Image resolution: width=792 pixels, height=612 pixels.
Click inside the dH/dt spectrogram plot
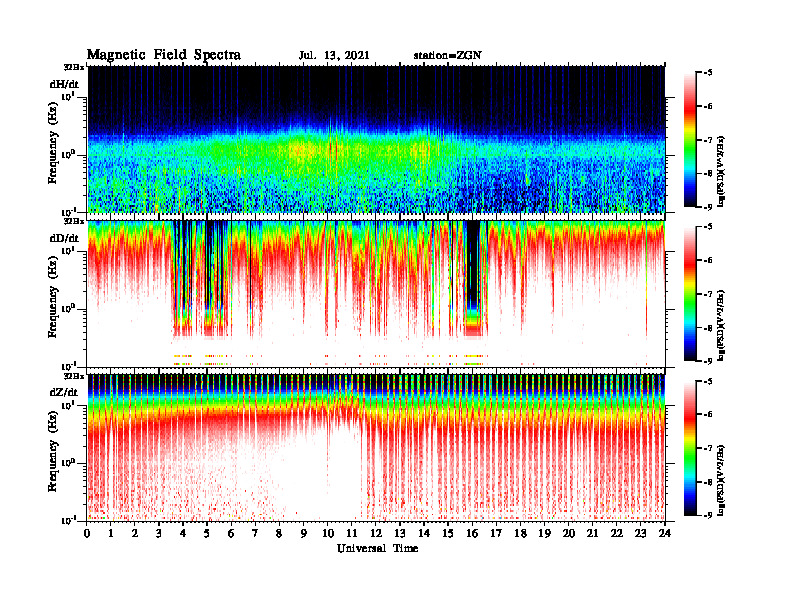tap(376, 139)
